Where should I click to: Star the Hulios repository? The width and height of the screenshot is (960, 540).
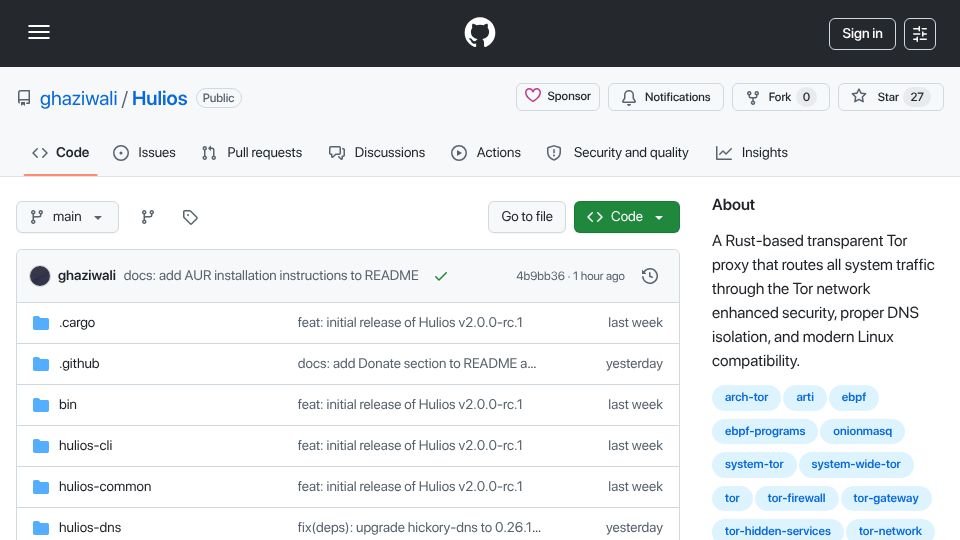[x=890, y=97]
